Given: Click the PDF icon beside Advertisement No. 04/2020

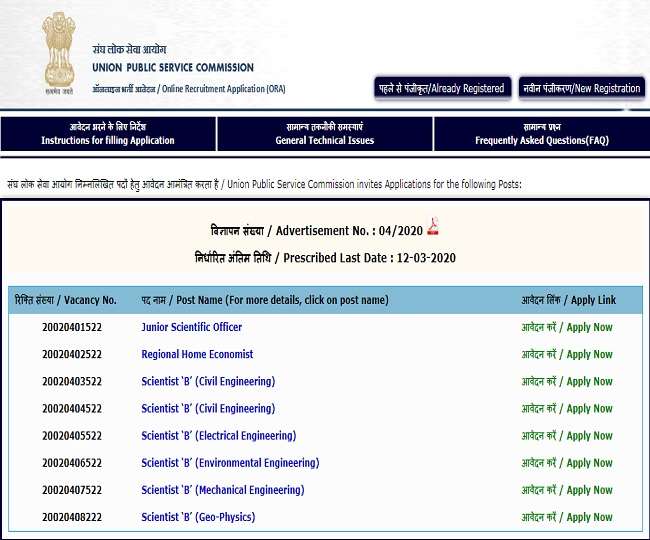Looking at the screenshot, I should pyautogui.click(x=433, y=227).
